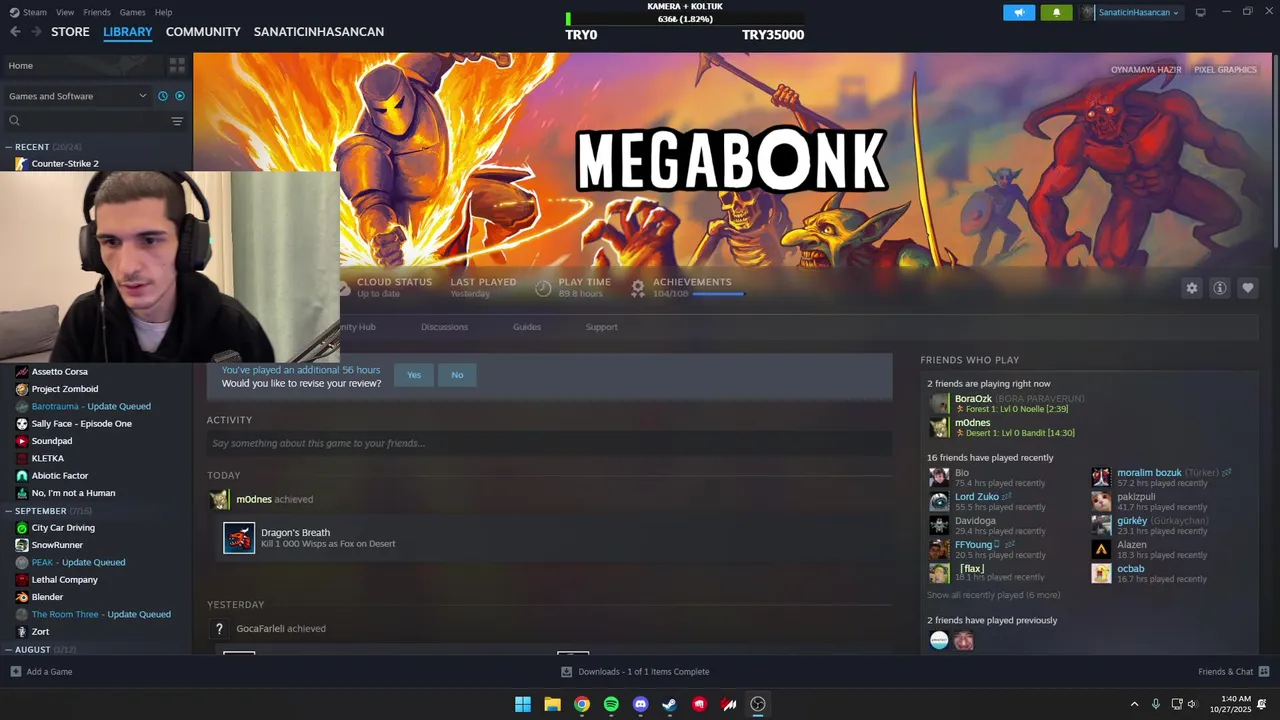The height and width of the screenshot is (720, 1280).
Task: Open the Games and Software dropdown
Action: (x=77, y=96)
